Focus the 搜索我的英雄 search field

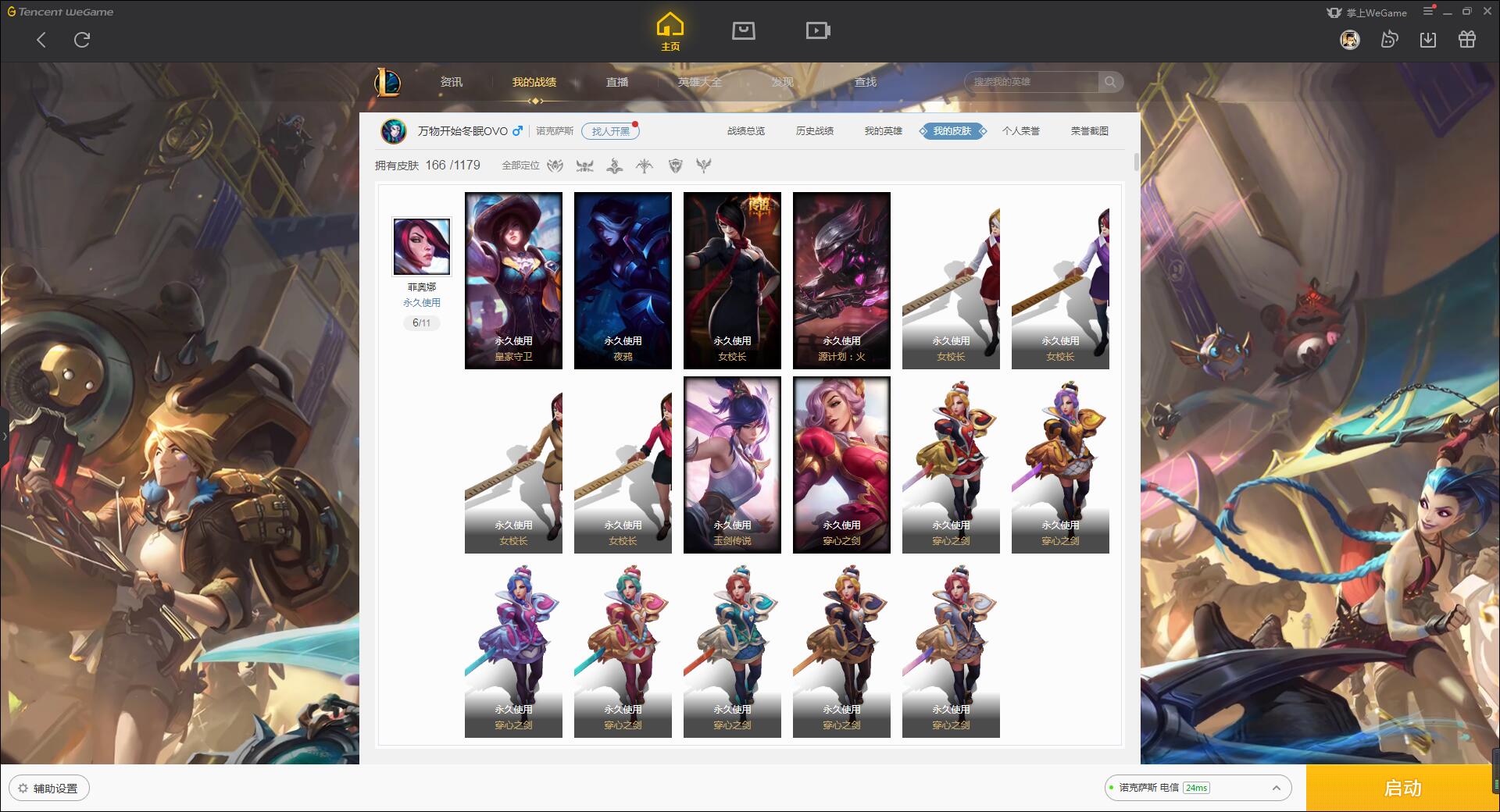[1031, 82]
